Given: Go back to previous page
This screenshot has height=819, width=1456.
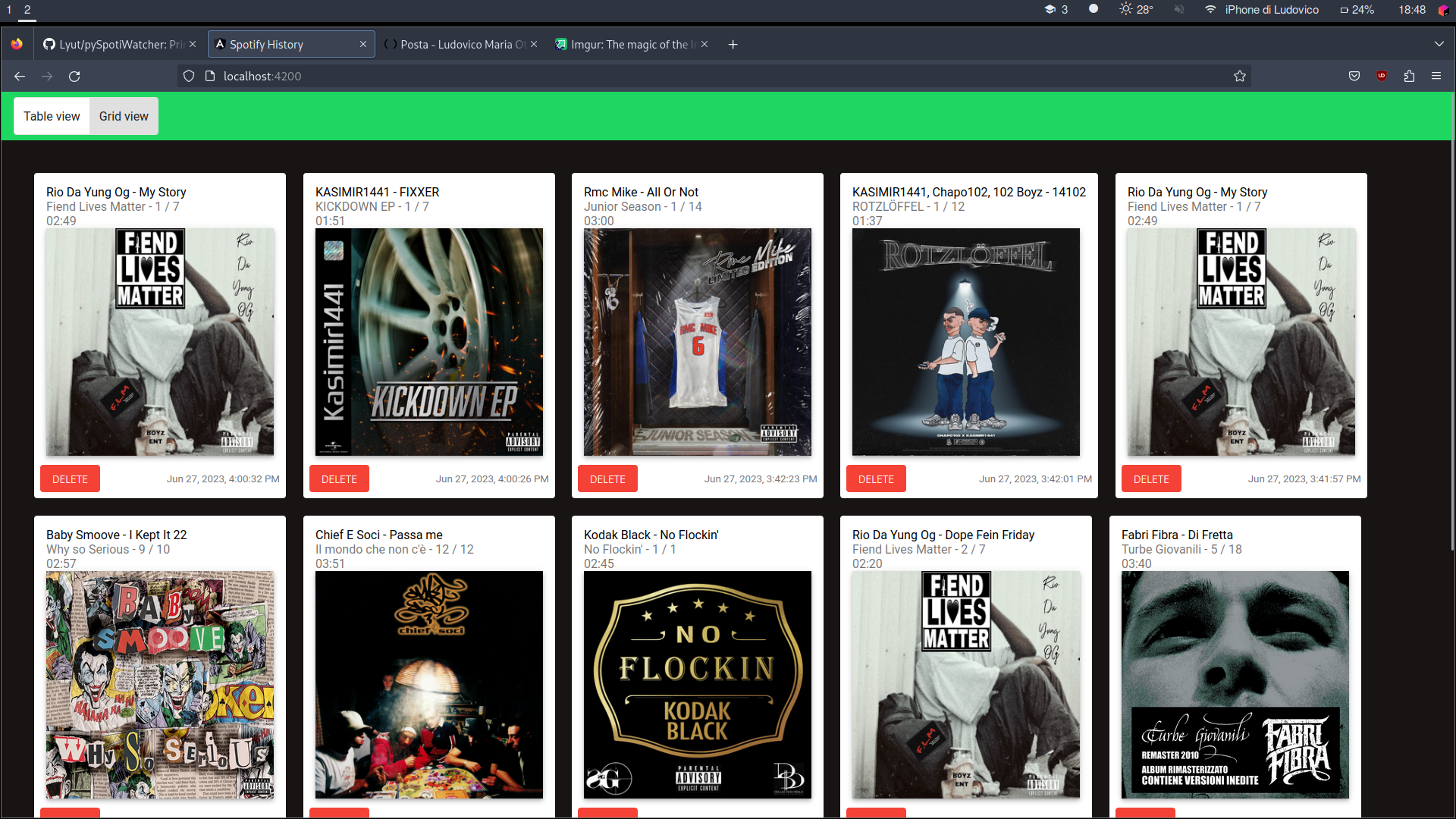Looking at the screenshot, I should tap(20, 77).
